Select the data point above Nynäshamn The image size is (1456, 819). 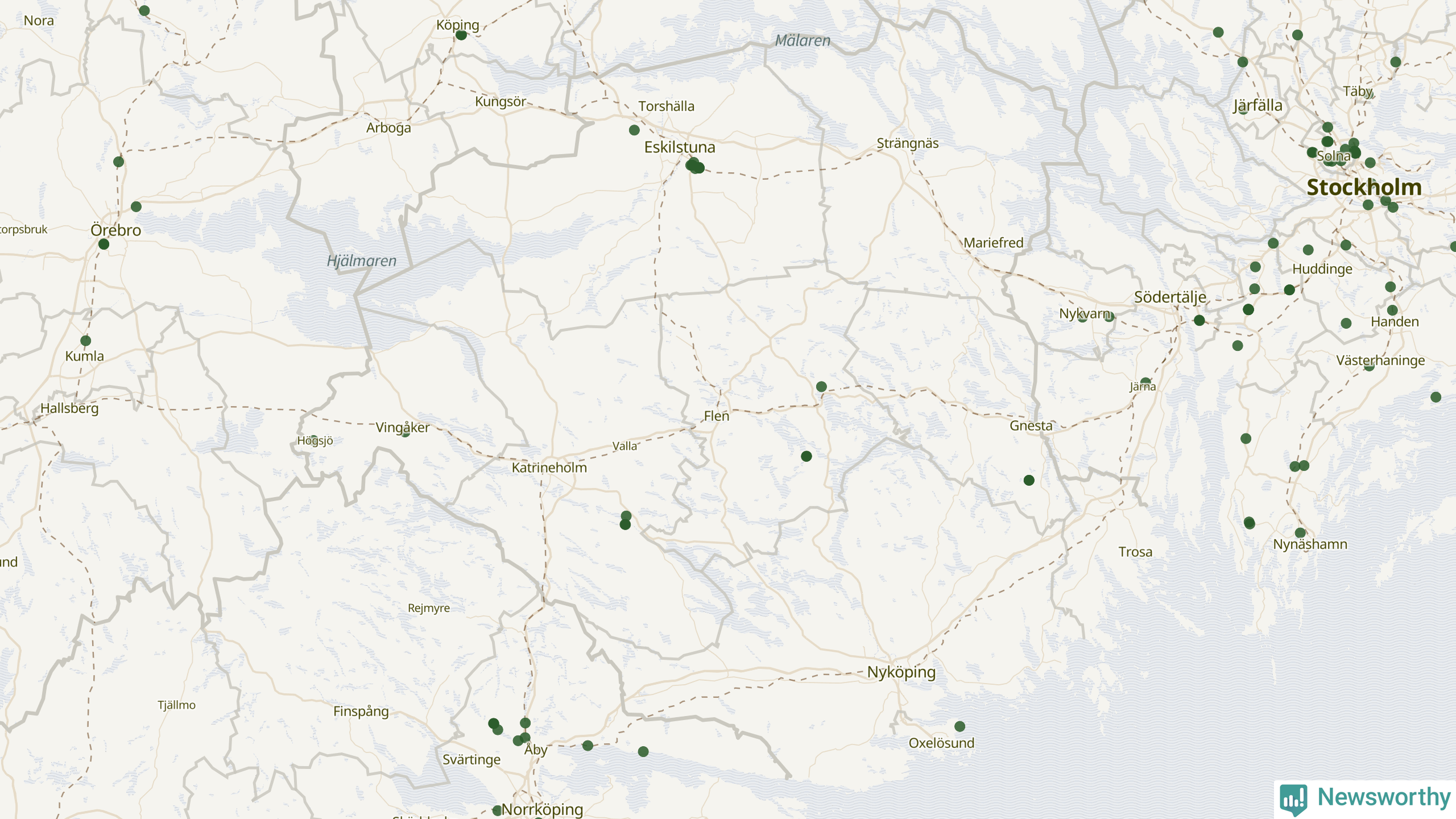coord(1300,533)
